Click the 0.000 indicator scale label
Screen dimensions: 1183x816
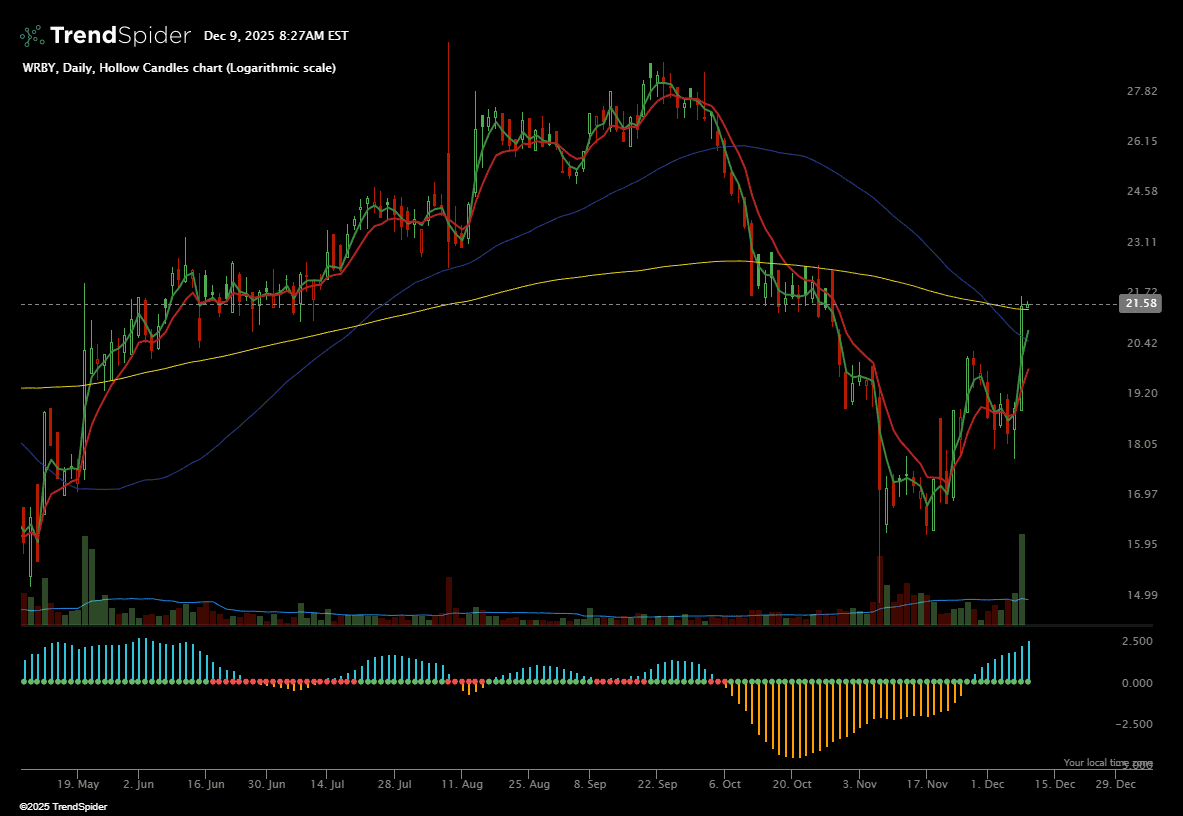pos(1138,683)
